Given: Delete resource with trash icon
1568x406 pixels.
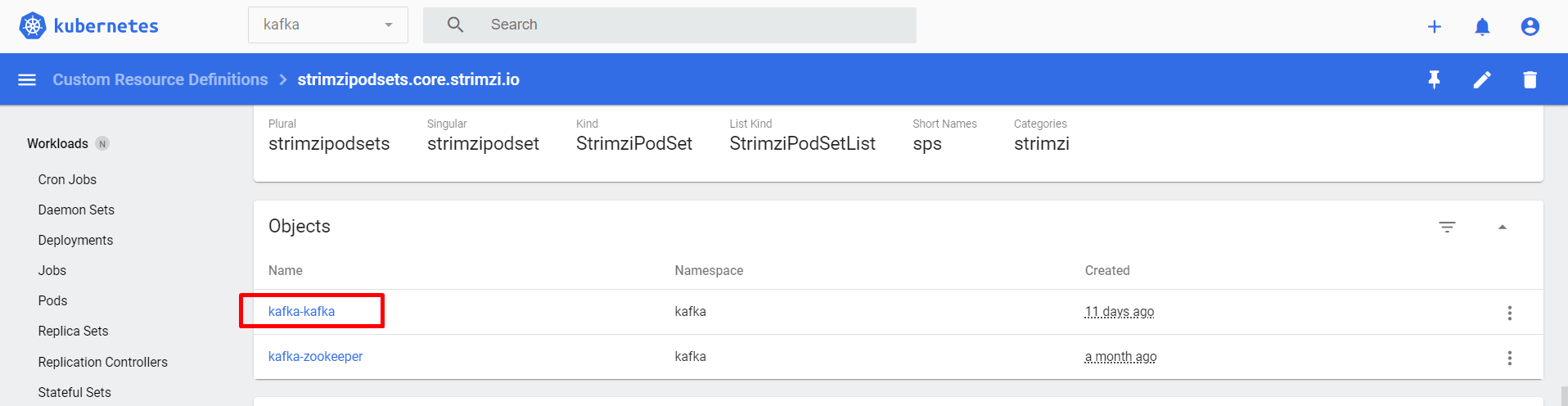Looking at the screenshot, I should click(1530, 79).
